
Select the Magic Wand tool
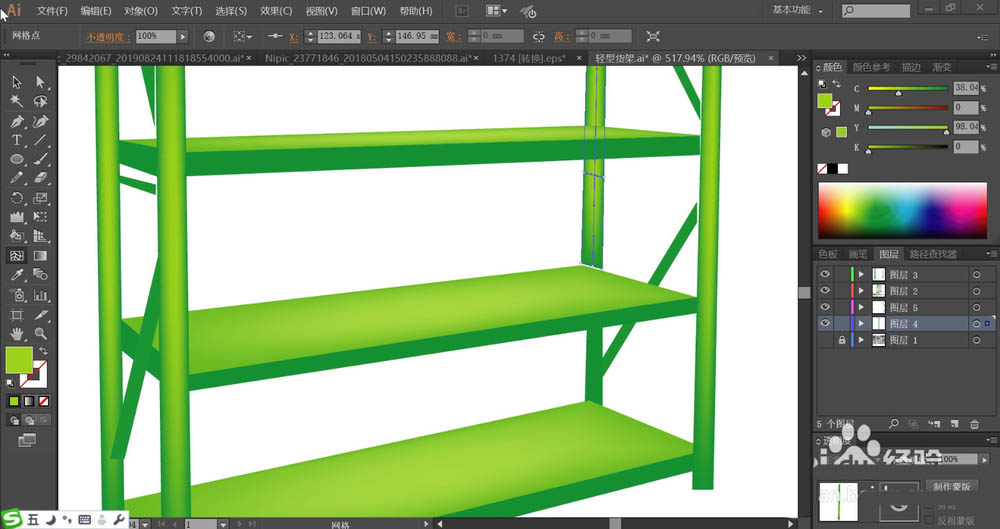tap(17, 101)
